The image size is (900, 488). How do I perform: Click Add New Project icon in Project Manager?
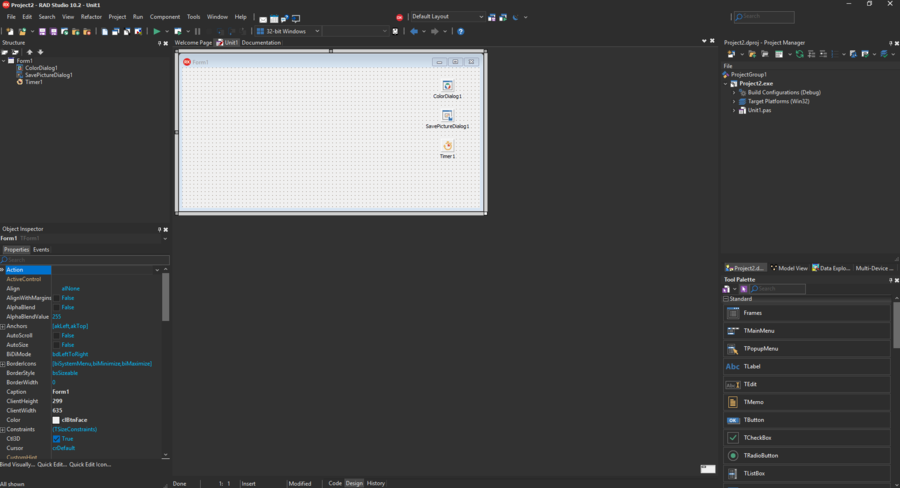pyautogui.click(x=731, y=54)
